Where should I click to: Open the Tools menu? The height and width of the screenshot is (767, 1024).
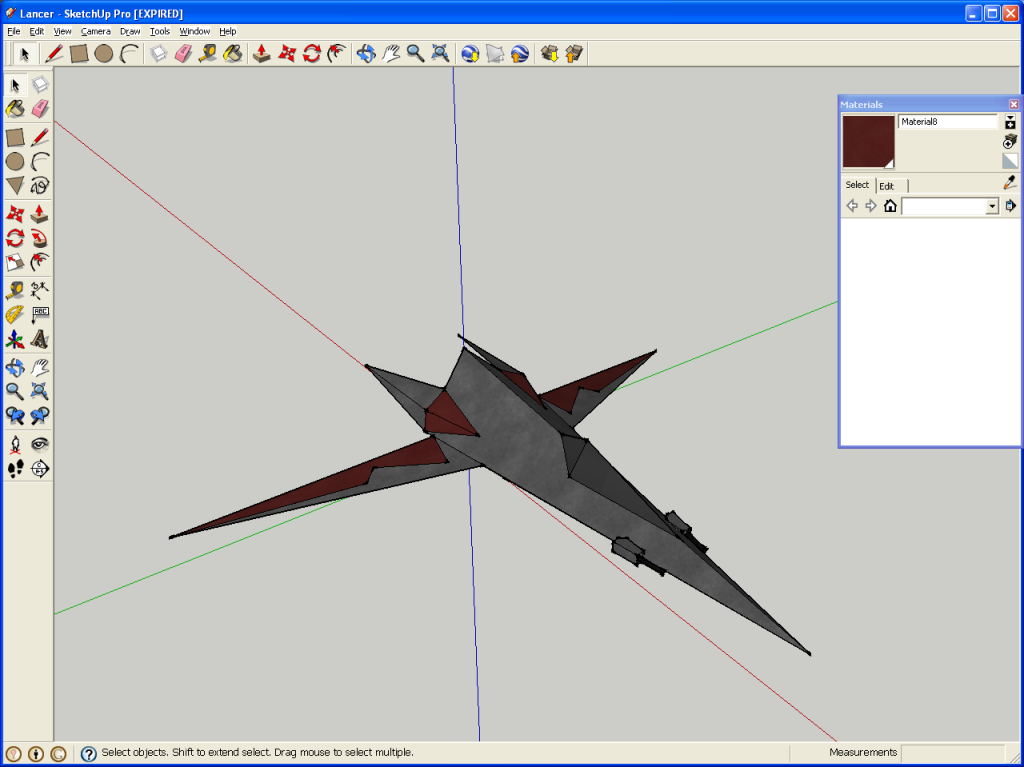(159, 31)
